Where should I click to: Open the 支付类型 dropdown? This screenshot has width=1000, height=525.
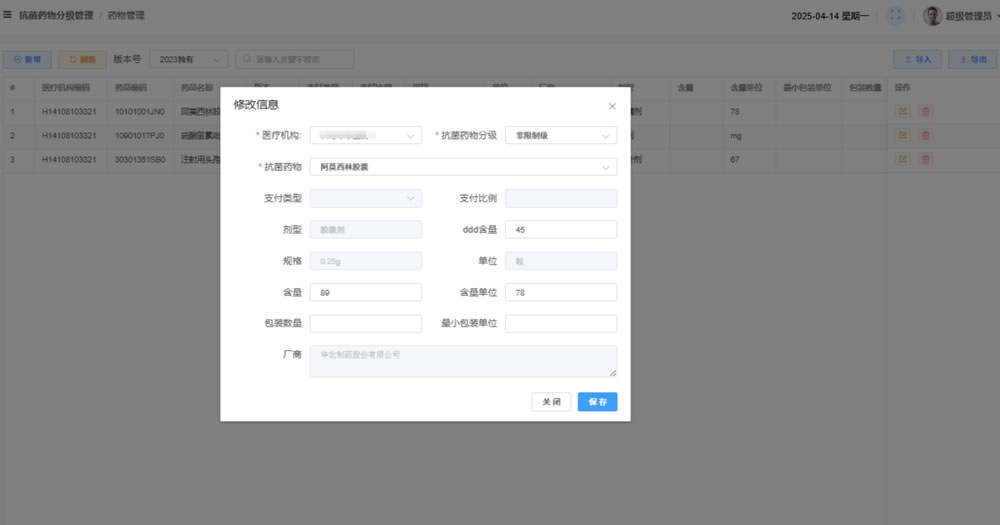(365, 198)
